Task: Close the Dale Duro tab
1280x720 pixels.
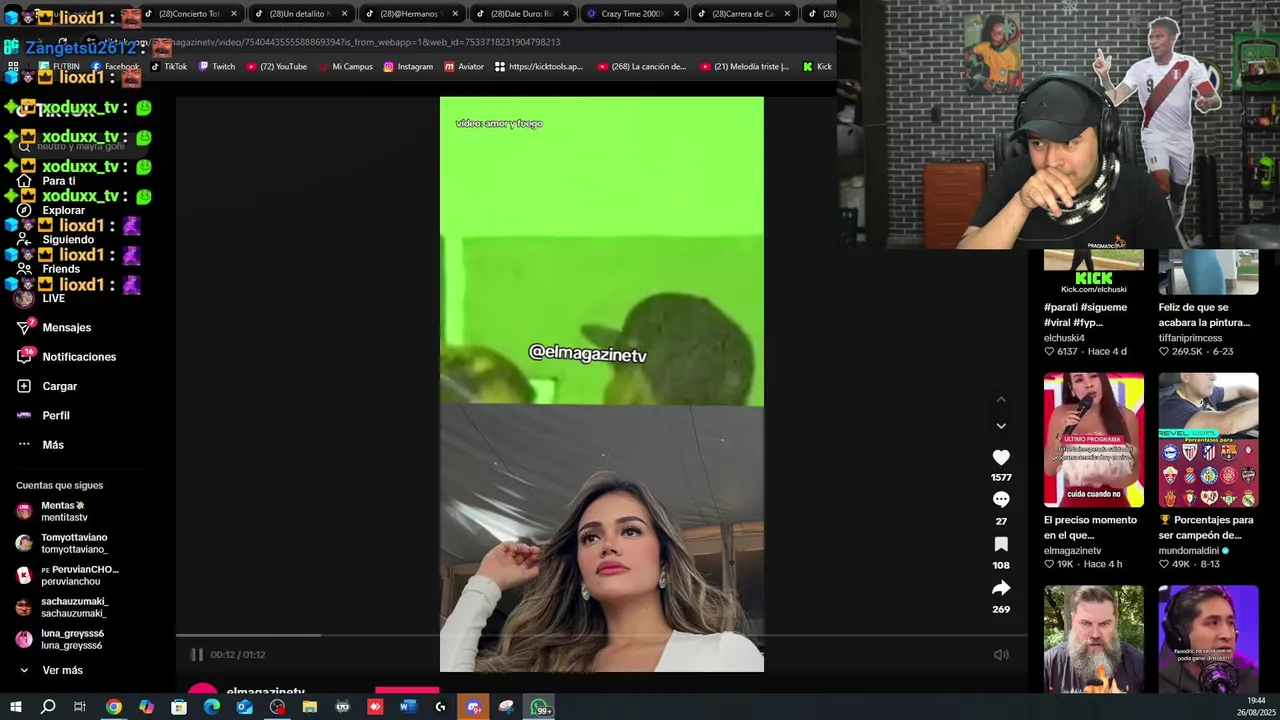Action: coord(565,14)
